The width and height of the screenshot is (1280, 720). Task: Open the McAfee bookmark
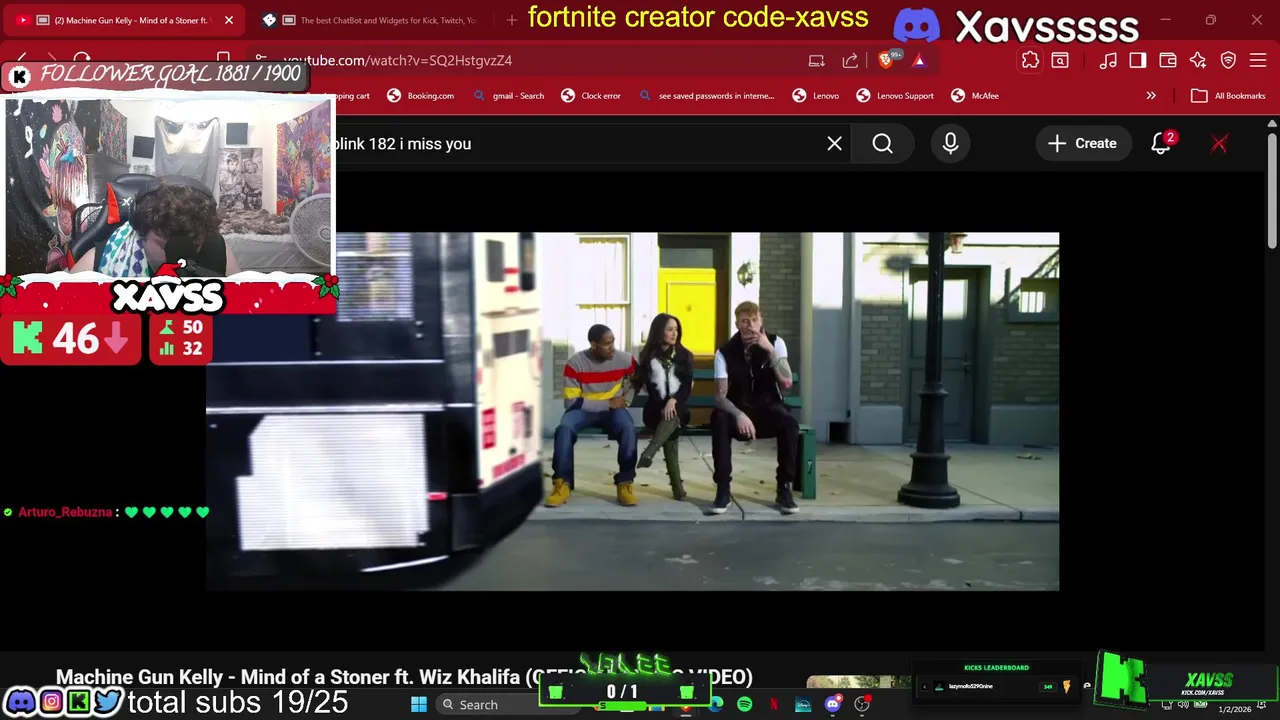click(975, 96)
